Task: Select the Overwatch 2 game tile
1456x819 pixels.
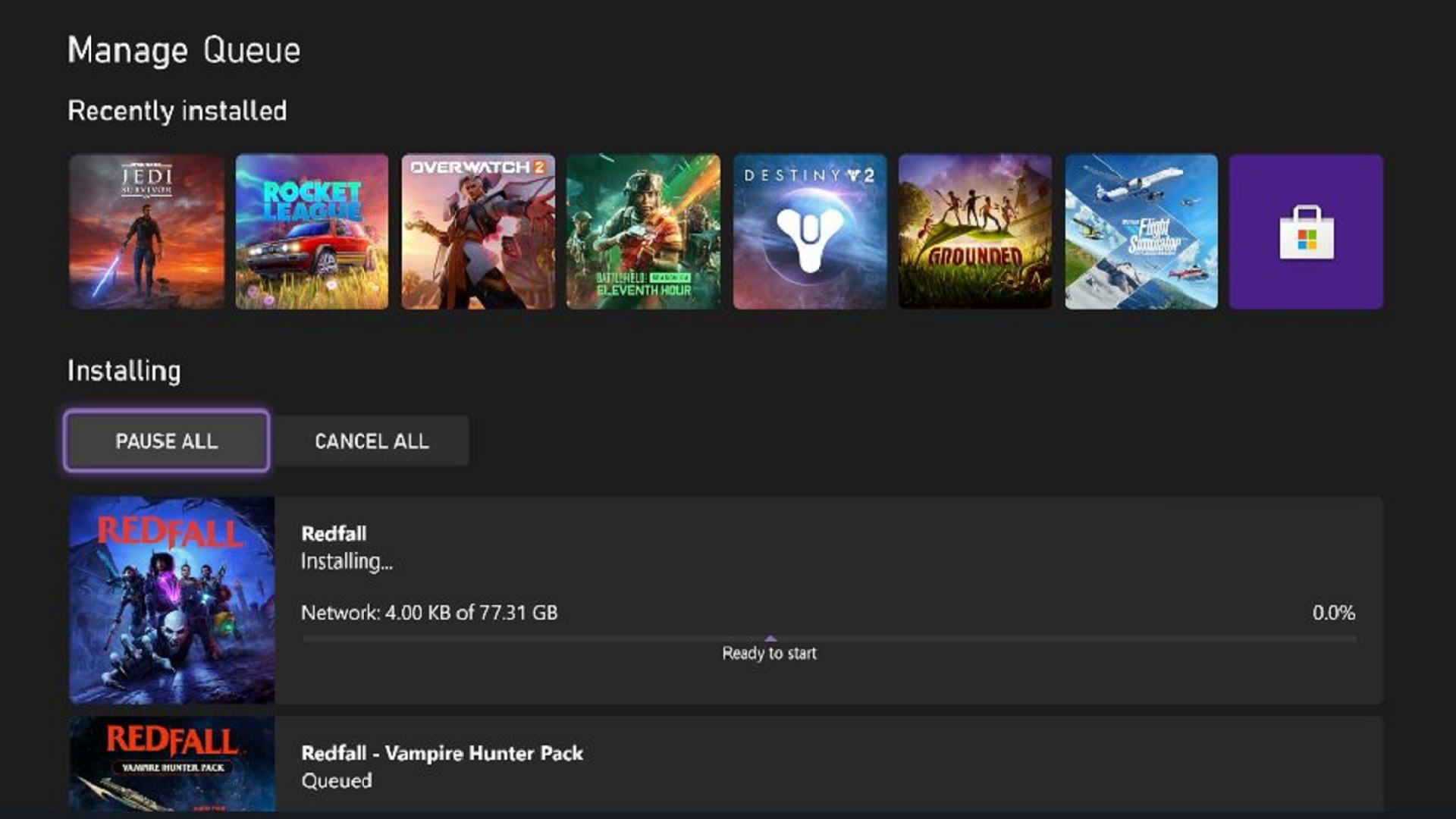Action: tap(478, 231)
